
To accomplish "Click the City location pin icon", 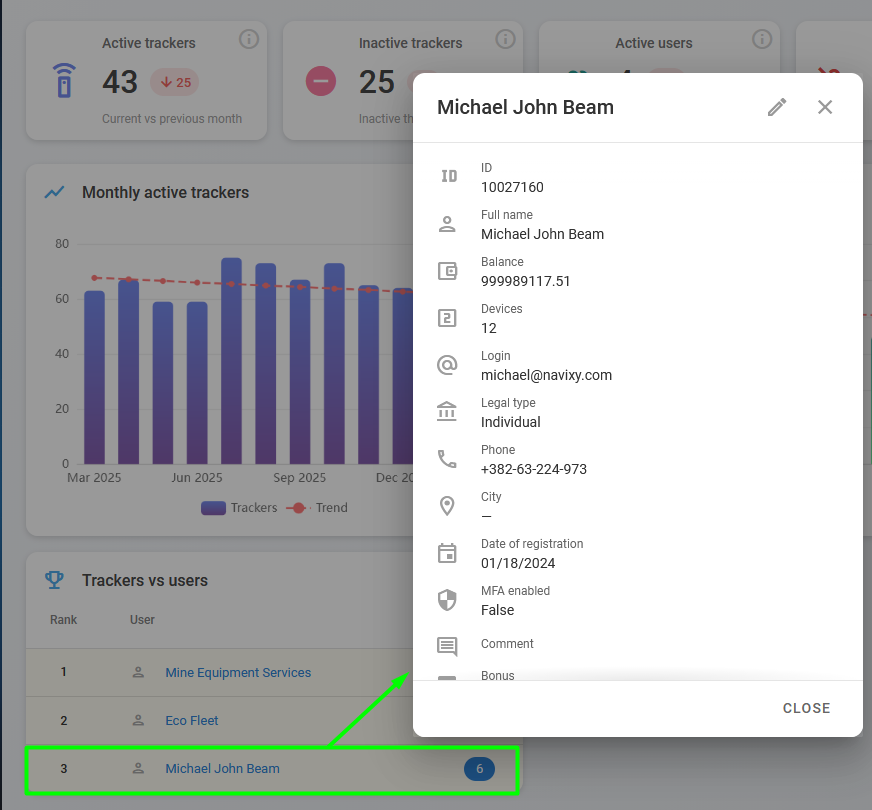I will [447, 506].
